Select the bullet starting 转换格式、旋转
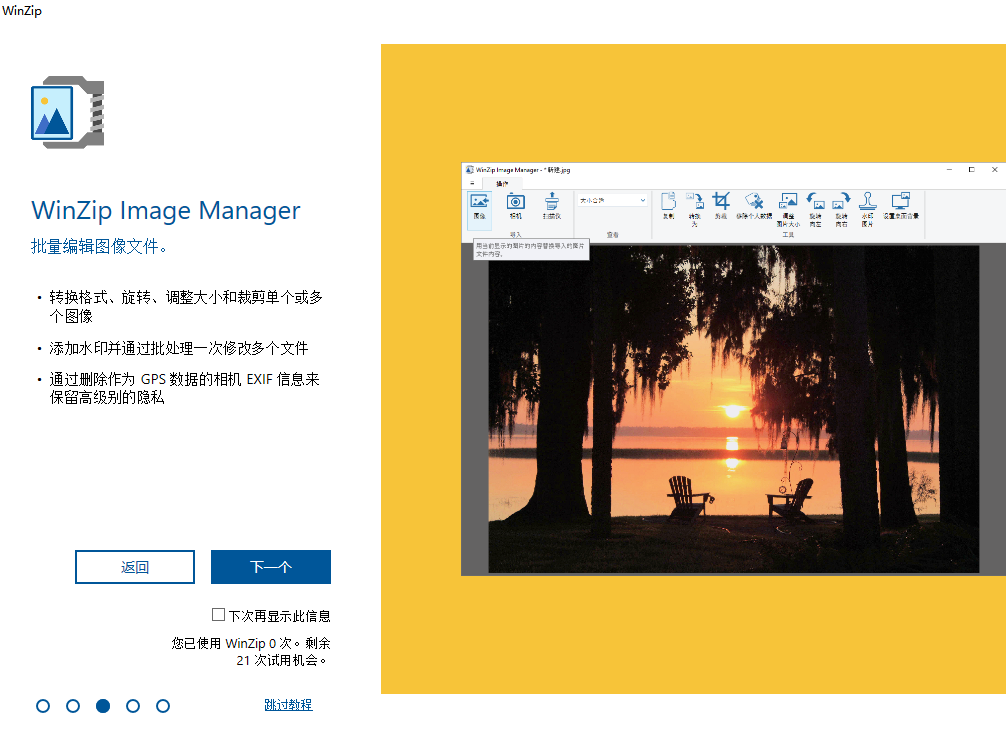 click(186, 306)
